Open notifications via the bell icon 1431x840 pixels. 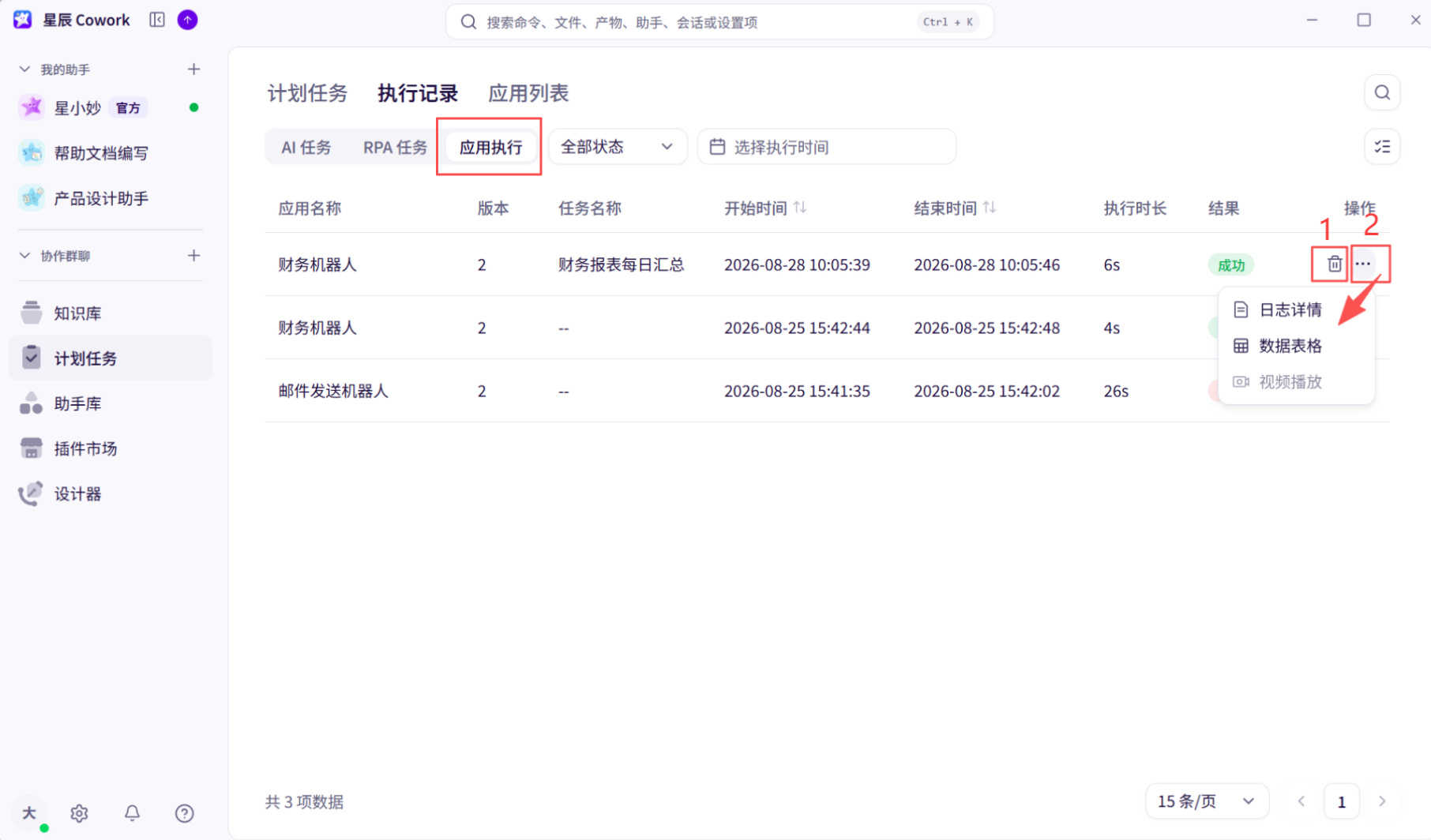[132, 813]
